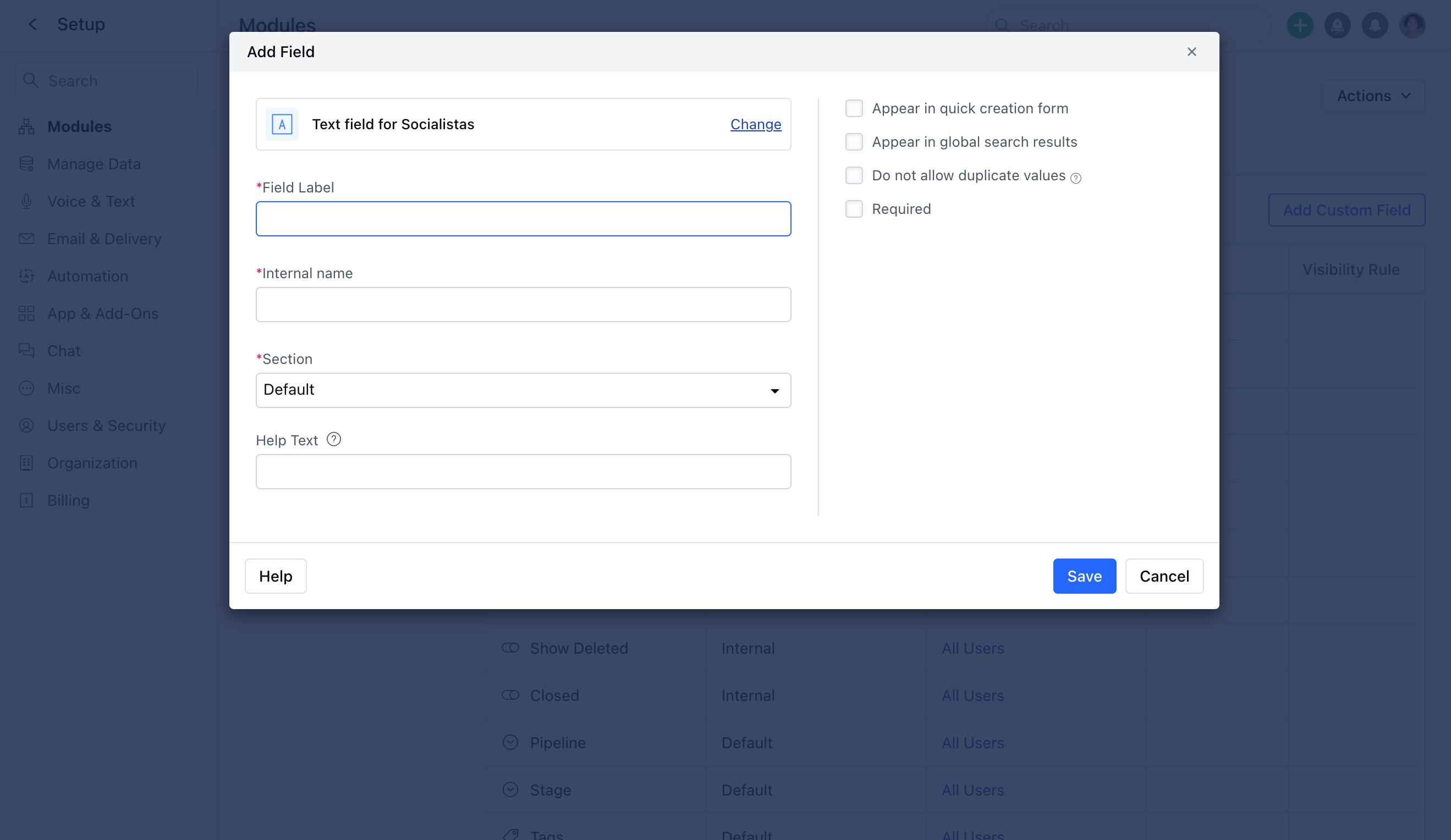Click Add Custom Field button
Screen dimensions: 1451x840
click(x=1346, y=210)
